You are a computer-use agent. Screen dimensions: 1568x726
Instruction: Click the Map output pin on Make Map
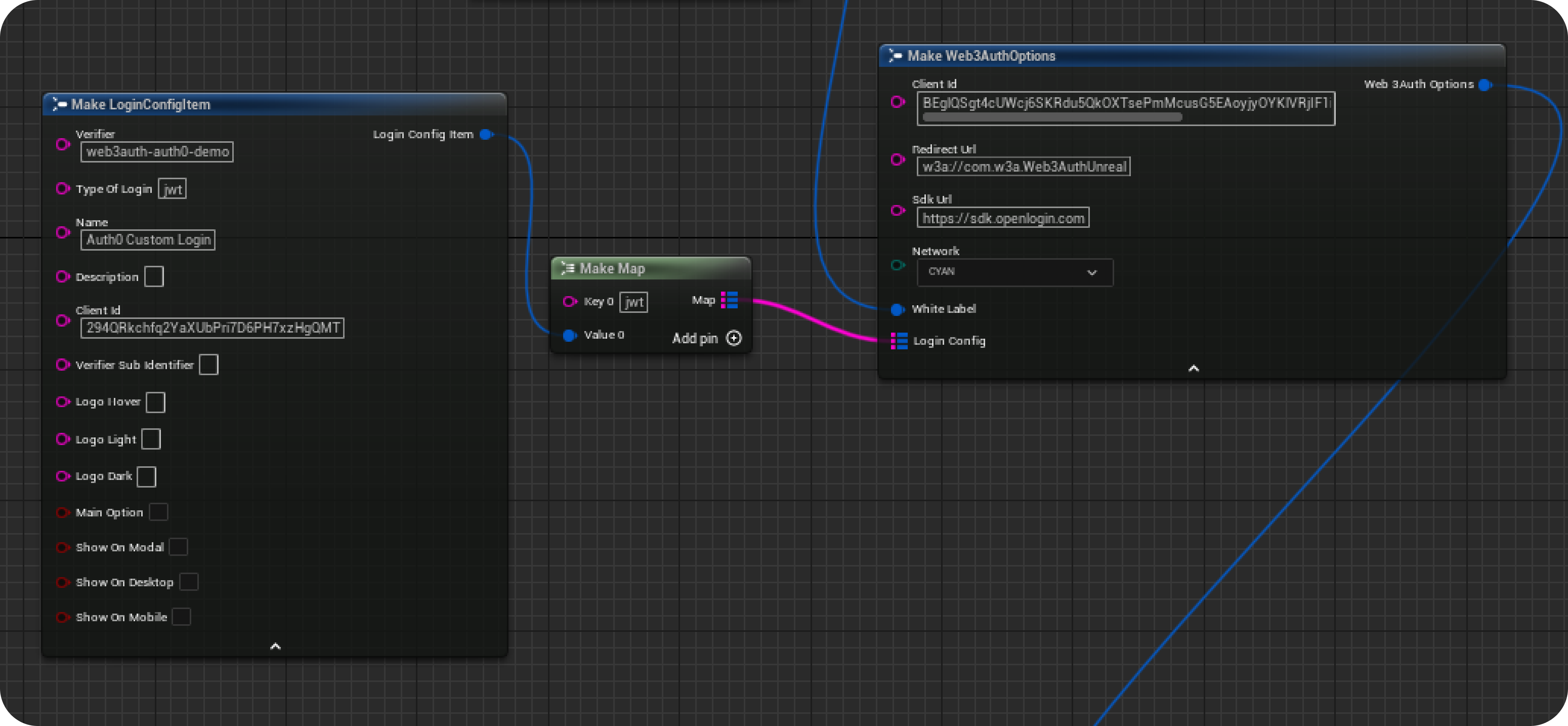(x=729, y=300)
